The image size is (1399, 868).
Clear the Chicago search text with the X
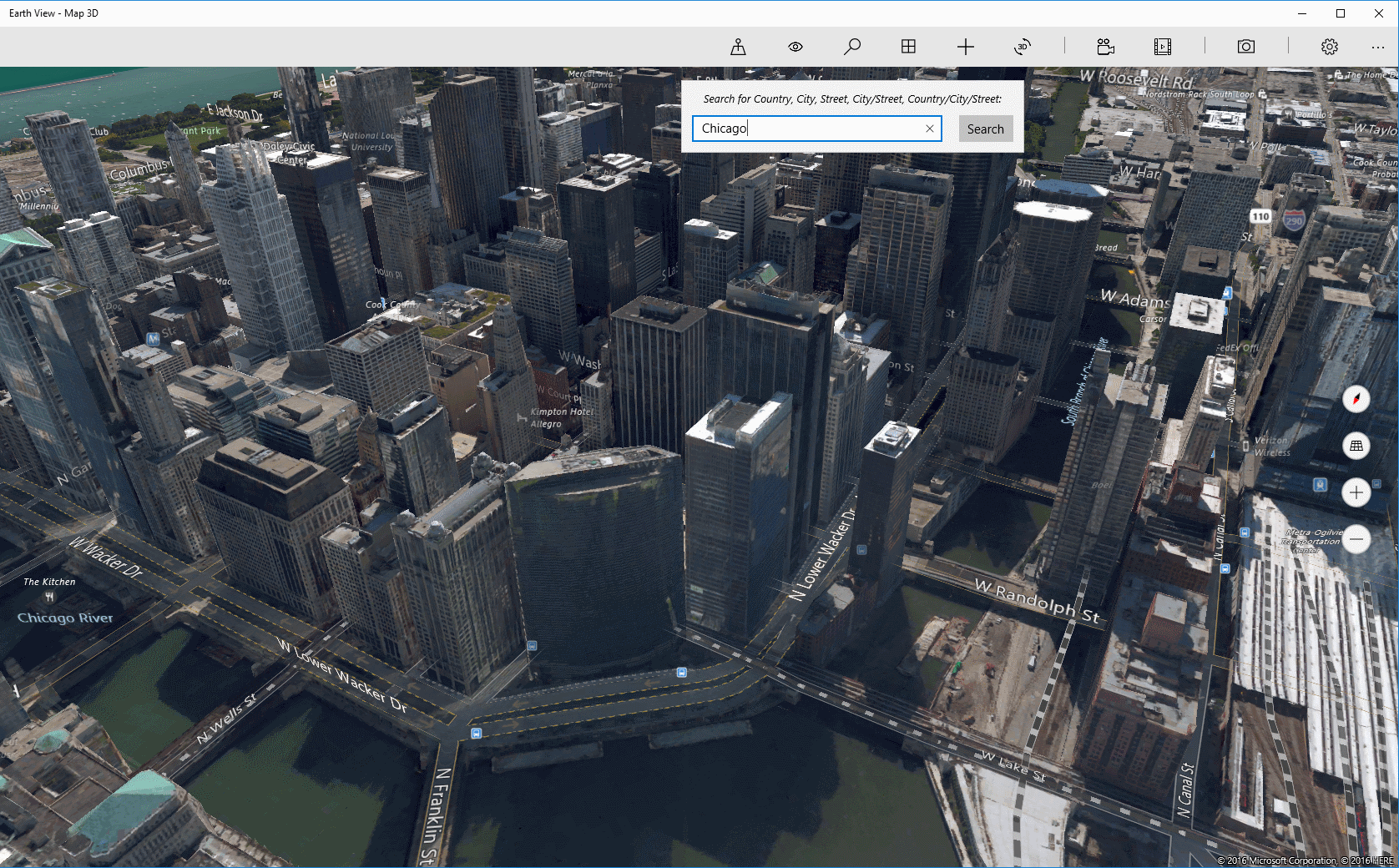[x=929, y=129]
